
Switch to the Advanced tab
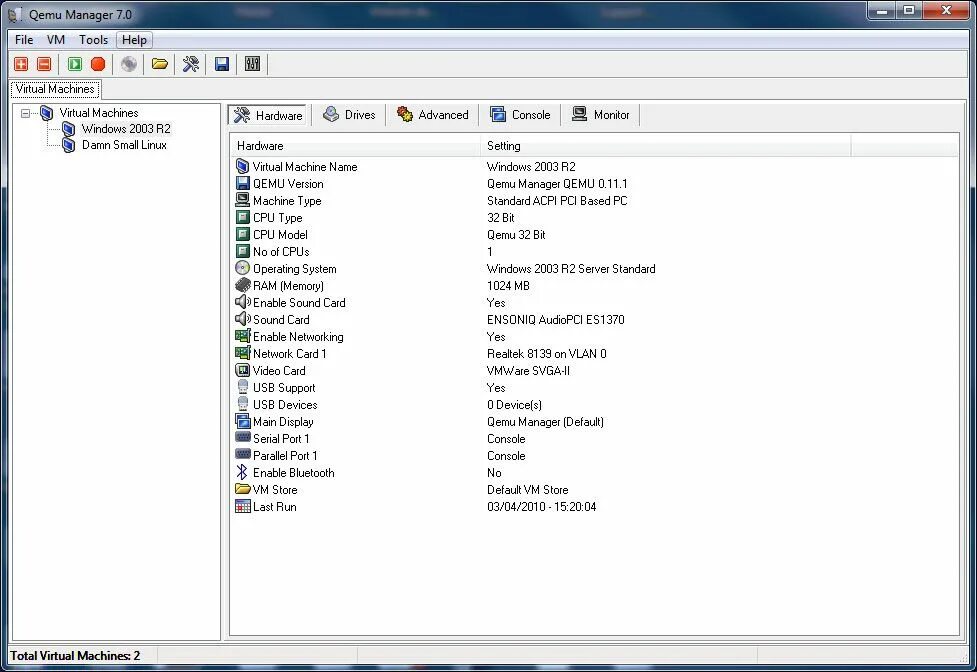(432, 115)
